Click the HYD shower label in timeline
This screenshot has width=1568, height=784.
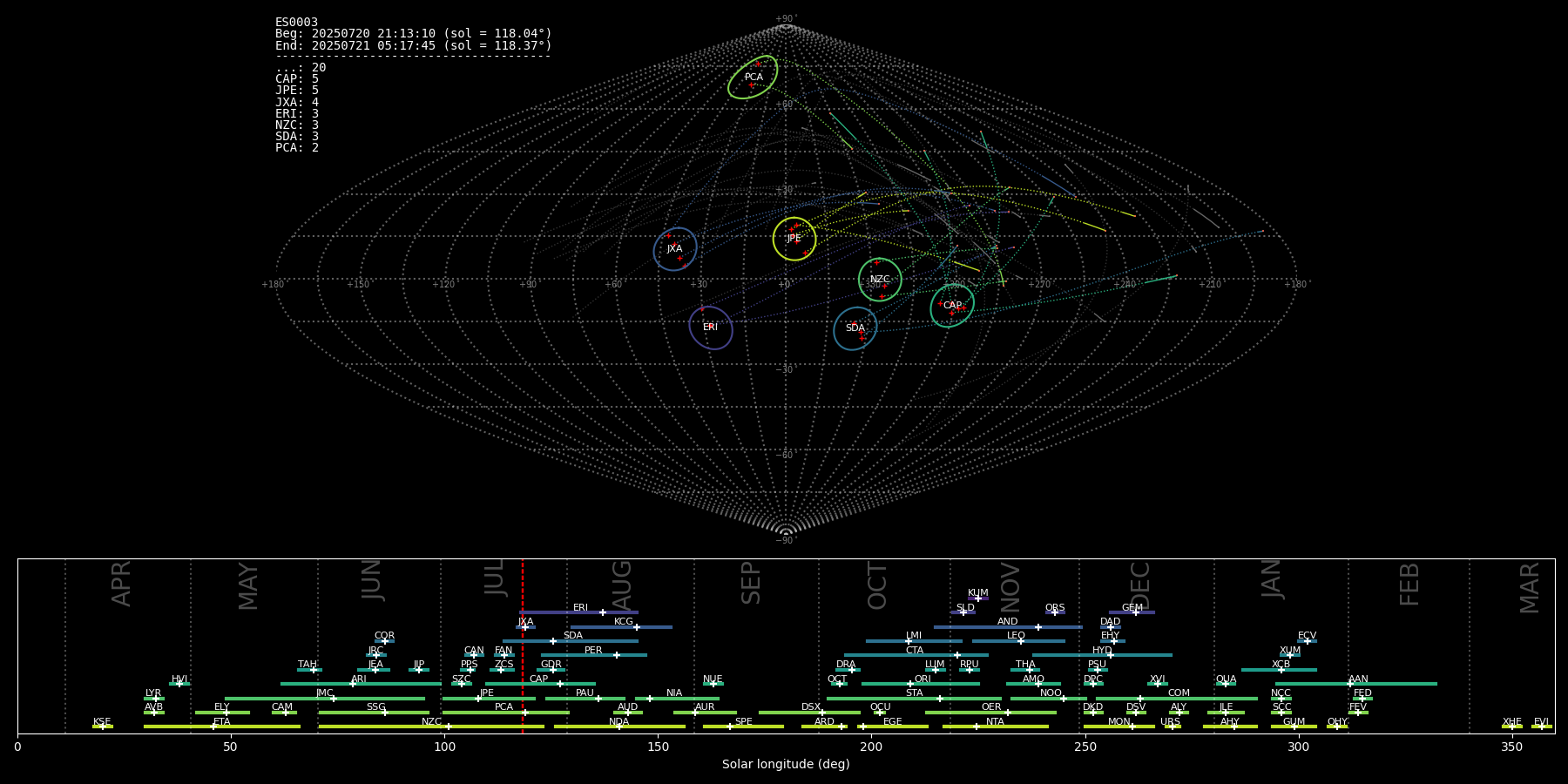[1102, 651]
